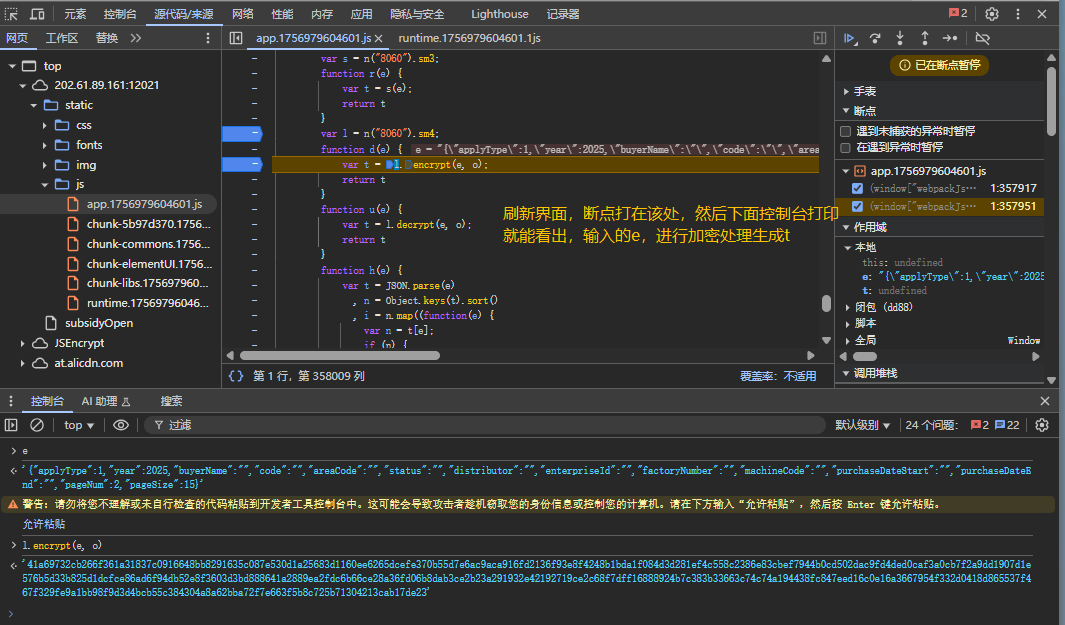The width and height of the screenshot is (1065, 625).
Task: Uncheck the breakpoint at line 1:357917
Action: click(x=857, y=188)
